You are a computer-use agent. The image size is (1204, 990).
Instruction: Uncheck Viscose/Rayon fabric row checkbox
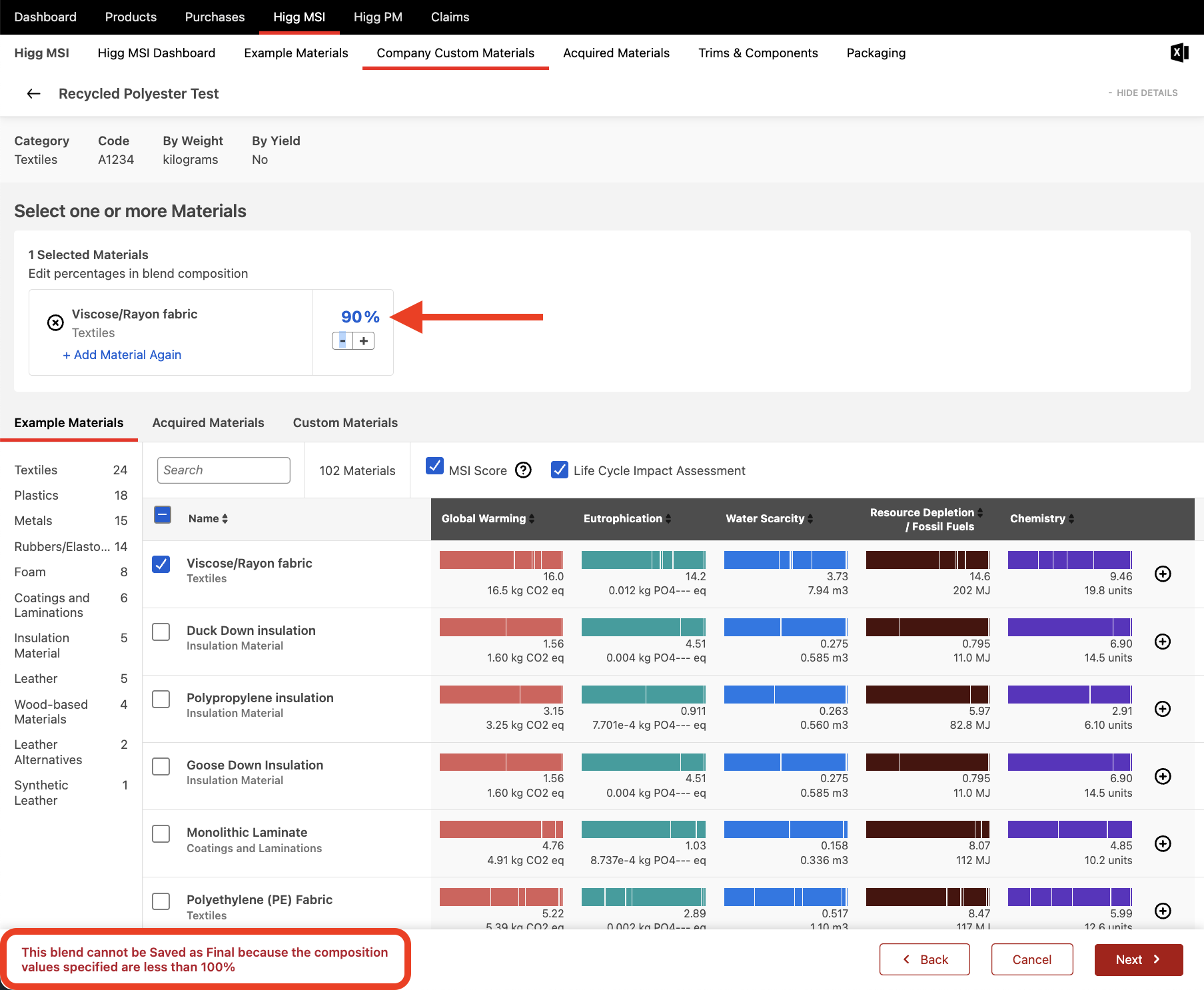pos(161,564)
